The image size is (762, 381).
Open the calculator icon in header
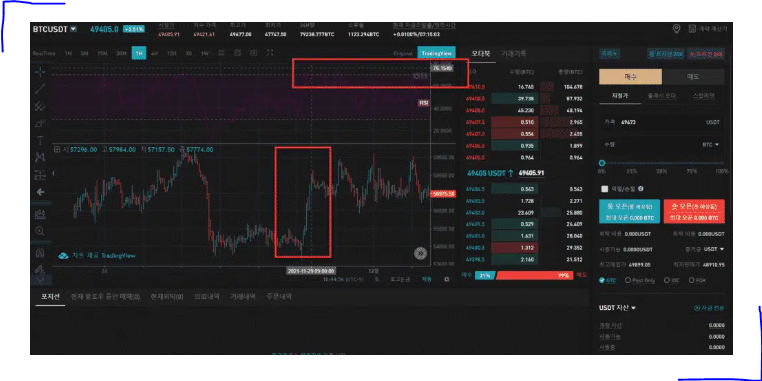point(693,29)
